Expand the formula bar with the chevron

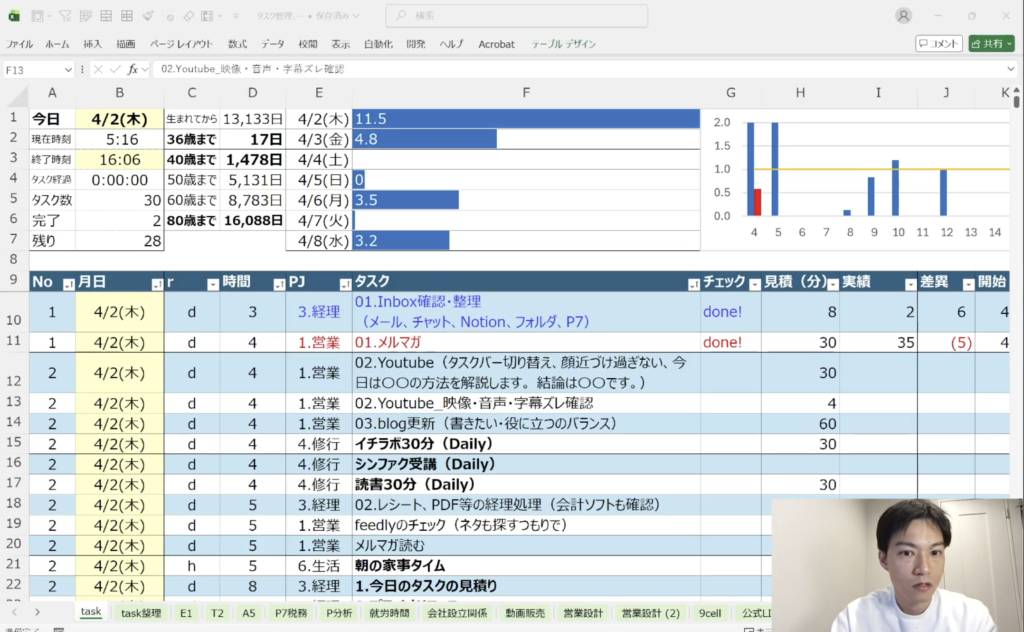pos(1011,70)
